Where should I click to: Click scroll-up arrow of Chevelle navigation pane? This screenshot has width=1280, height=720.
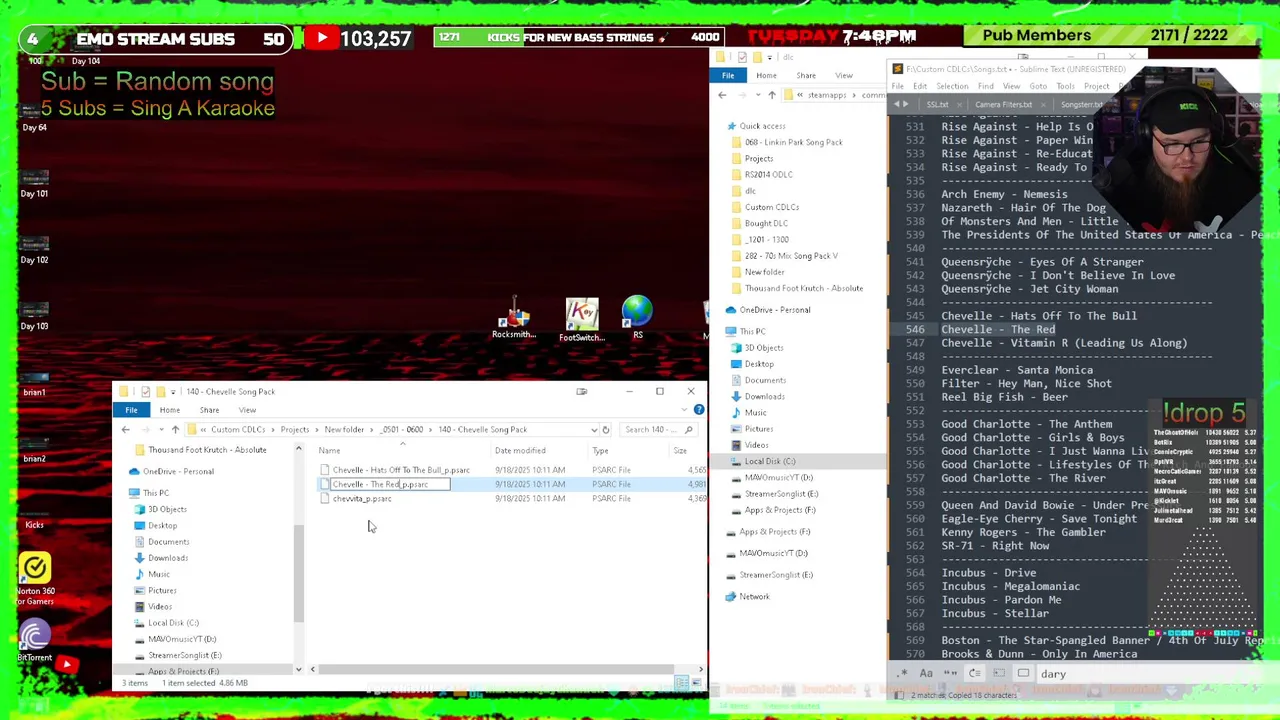click(298, 450)
